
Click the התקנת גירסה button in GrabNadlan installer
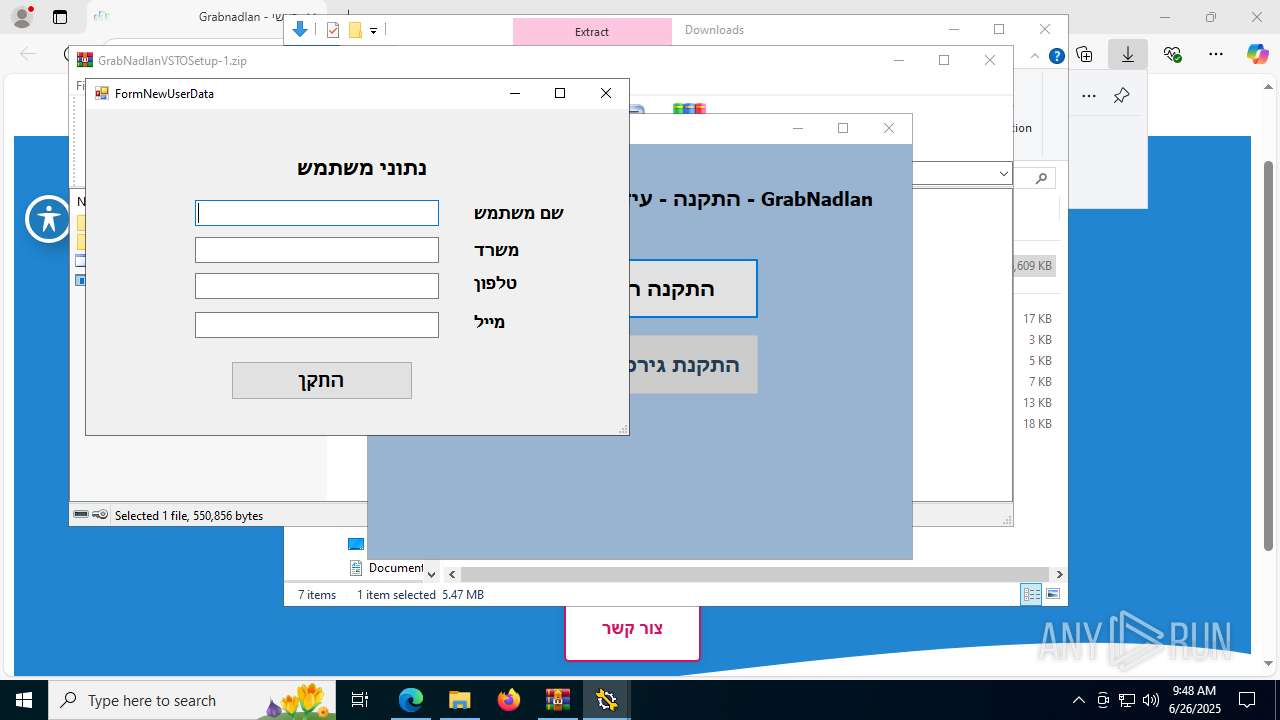693,364
